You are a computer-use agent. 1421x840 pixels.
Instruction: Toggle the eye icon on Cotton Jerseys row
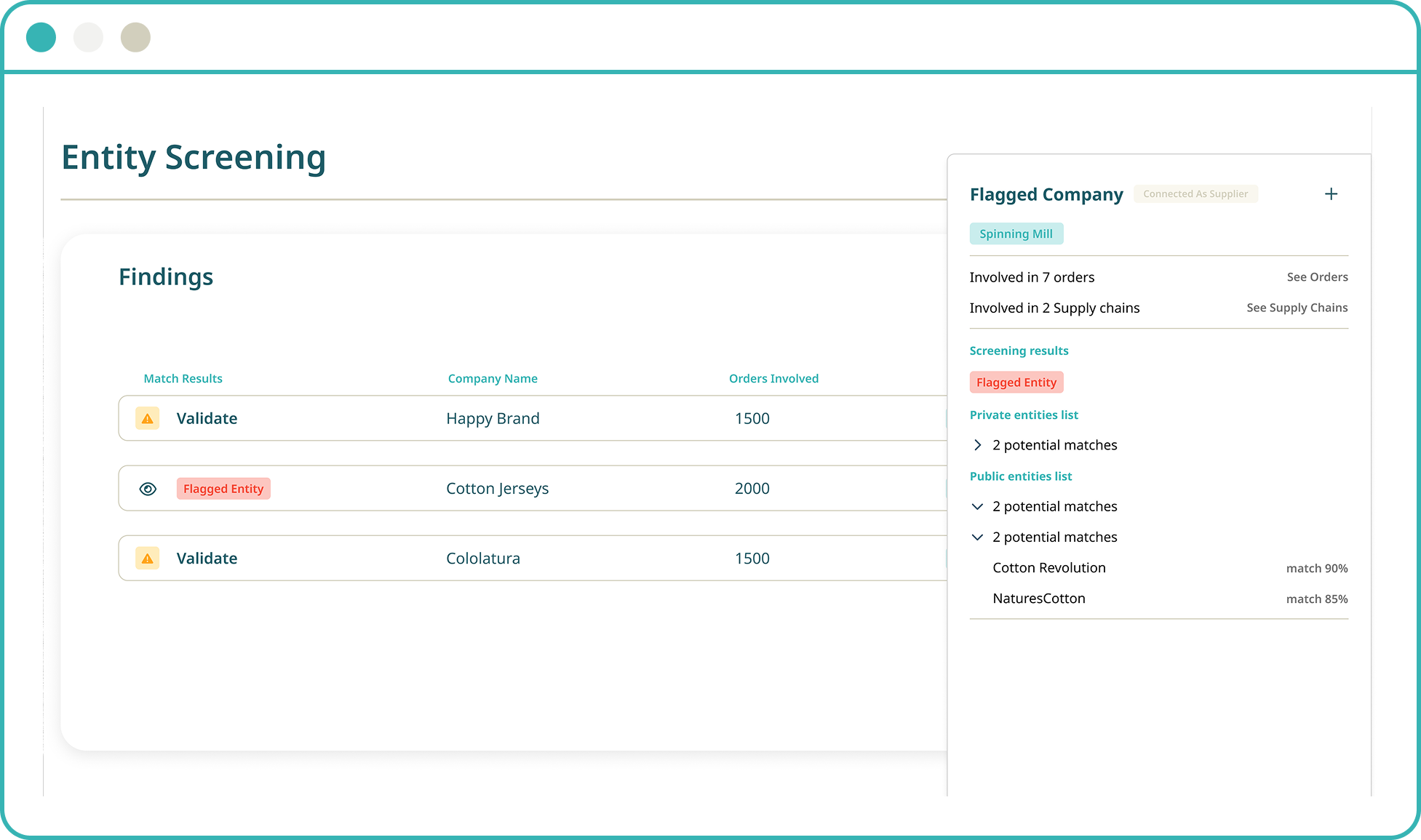[148, 489]
